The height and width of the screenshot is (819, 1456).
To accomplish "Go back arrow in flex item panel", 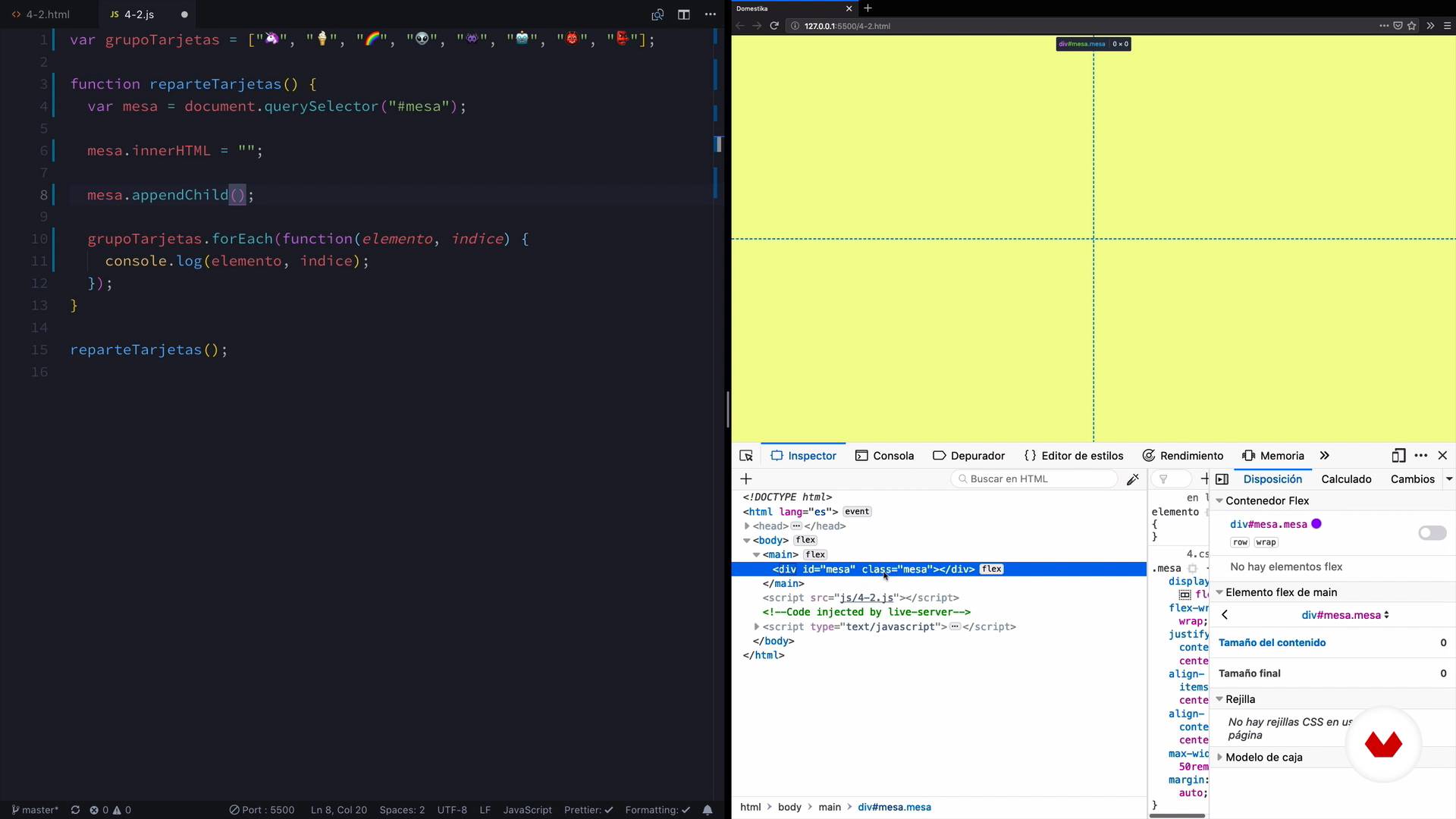I will (1225, 615).
